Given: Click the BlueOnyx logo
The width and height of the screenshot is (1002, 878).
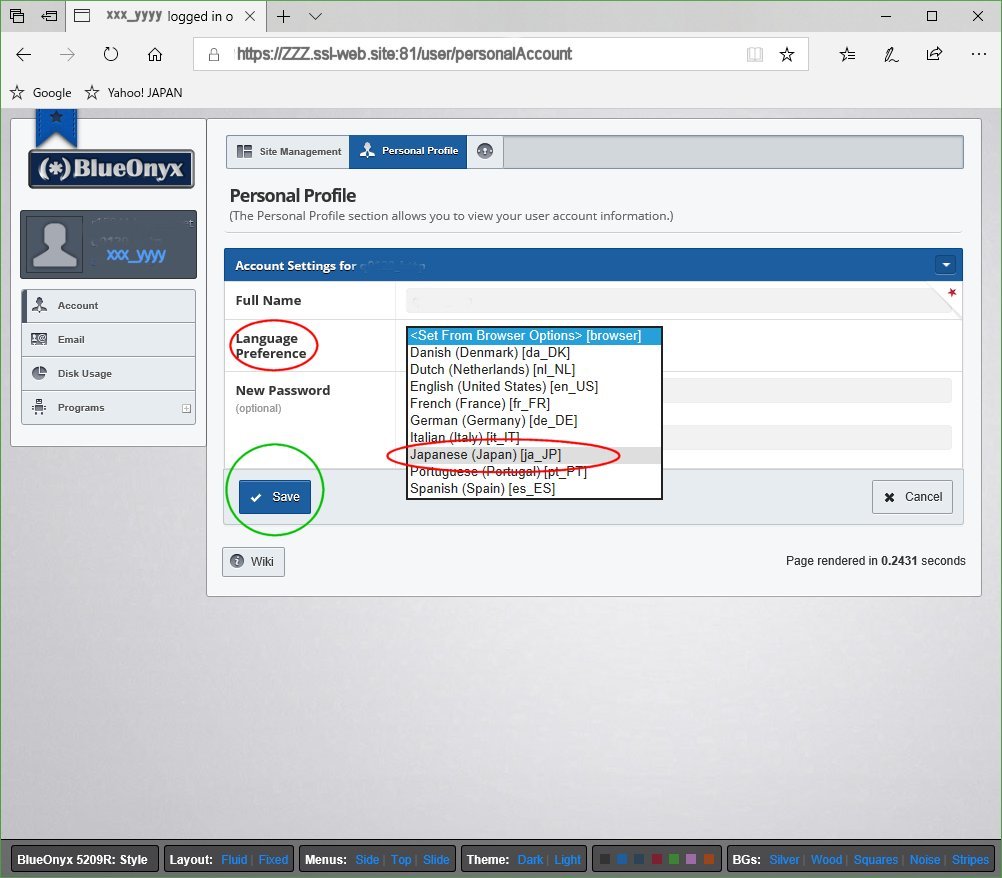Looking at the screenshot, I should pyautogui.click(x=110, y=169).
